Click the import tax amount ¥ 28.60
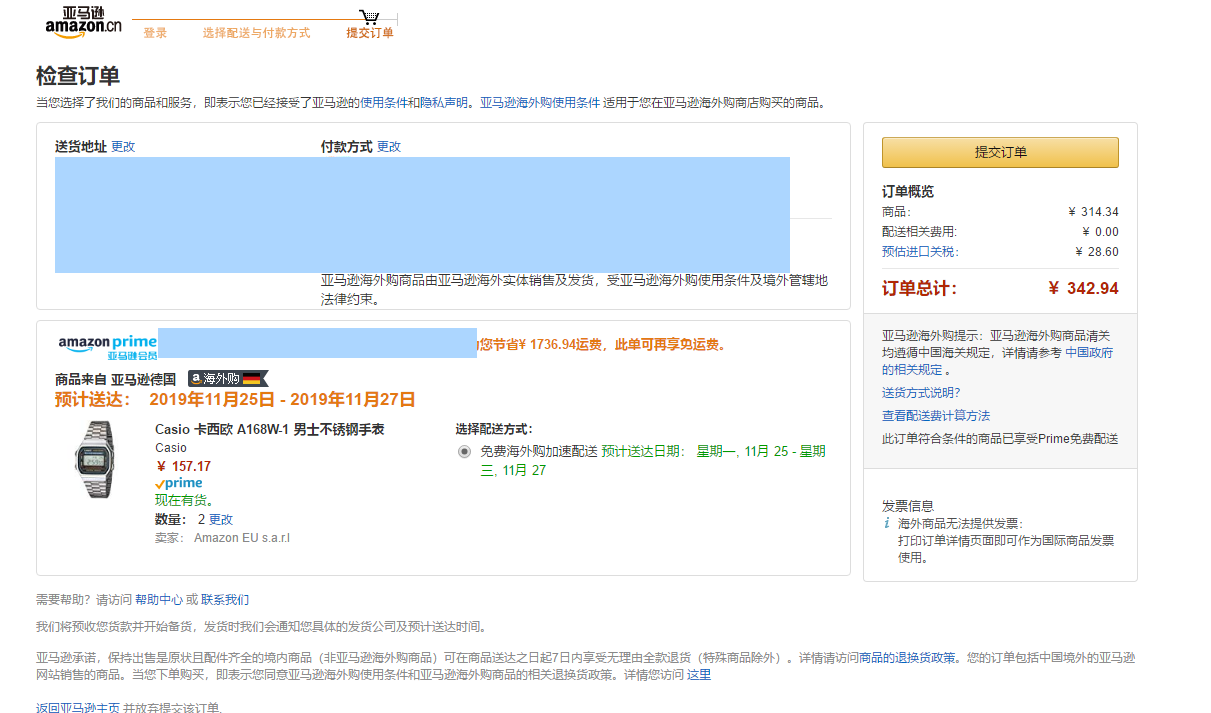This screenshot has height=713, width=1211. (1097, 252)
